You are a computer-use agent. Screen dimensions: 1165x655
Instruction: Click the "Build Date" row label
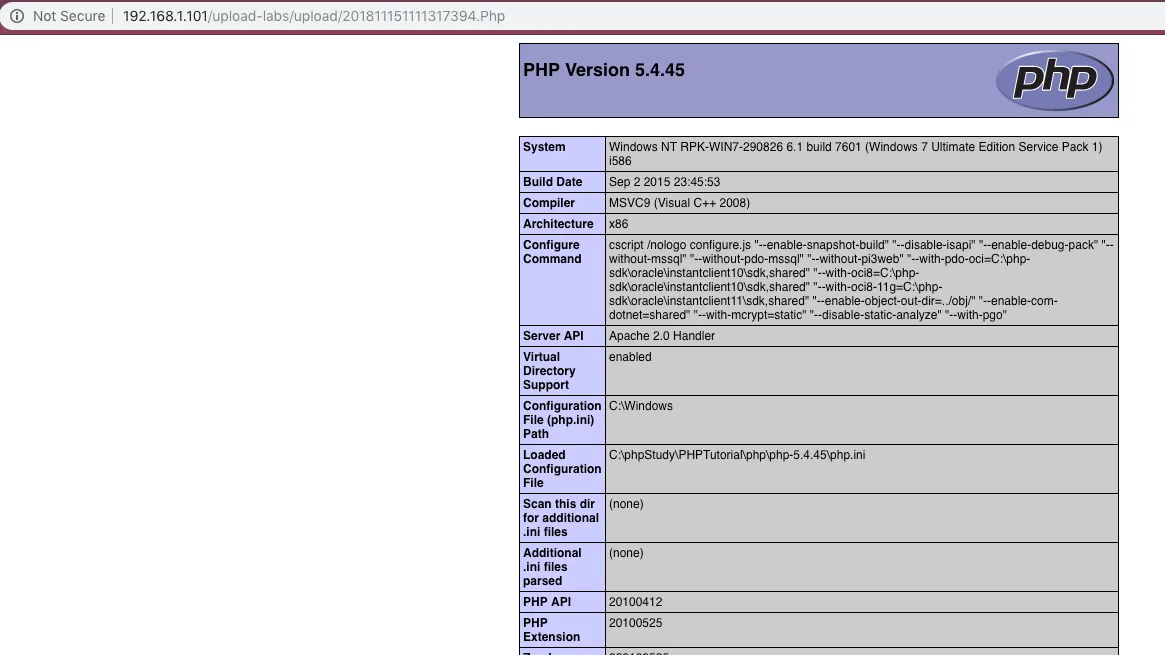click(552, 182)
